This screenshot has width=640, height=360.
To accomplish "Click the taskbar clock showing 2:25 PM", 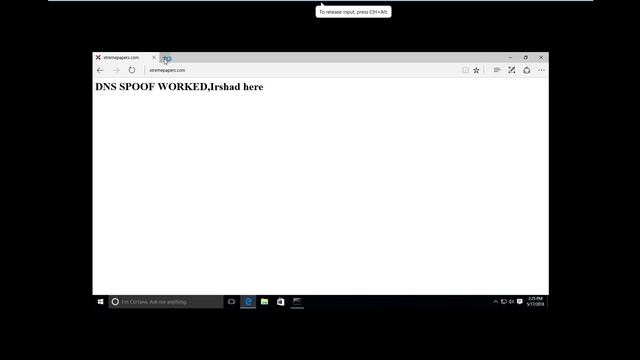I will [535, 302].
